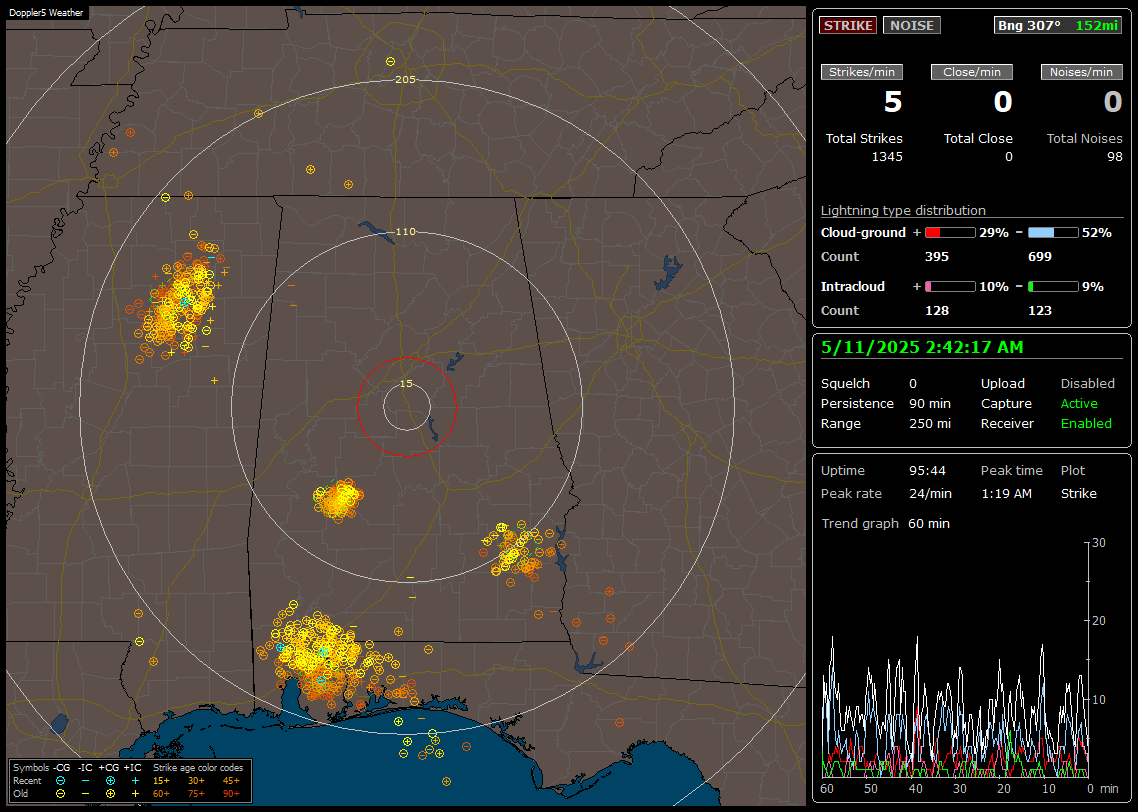Click the intracloud negative count 123
The image size is (1138, 812).
click(x=1040, y=311)
